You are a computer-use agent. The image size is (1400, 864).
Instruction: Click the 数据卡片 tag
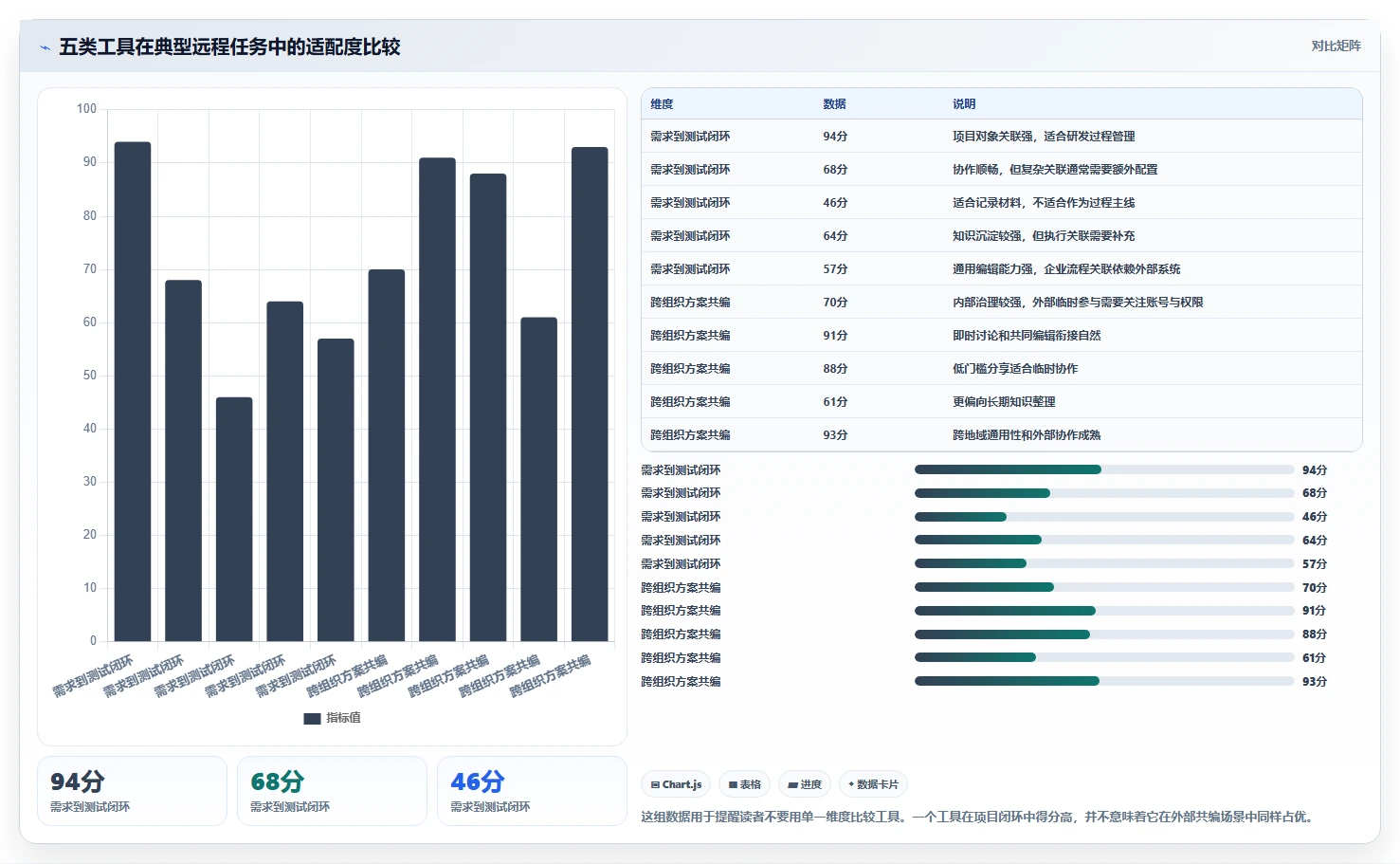click(873, 784)
